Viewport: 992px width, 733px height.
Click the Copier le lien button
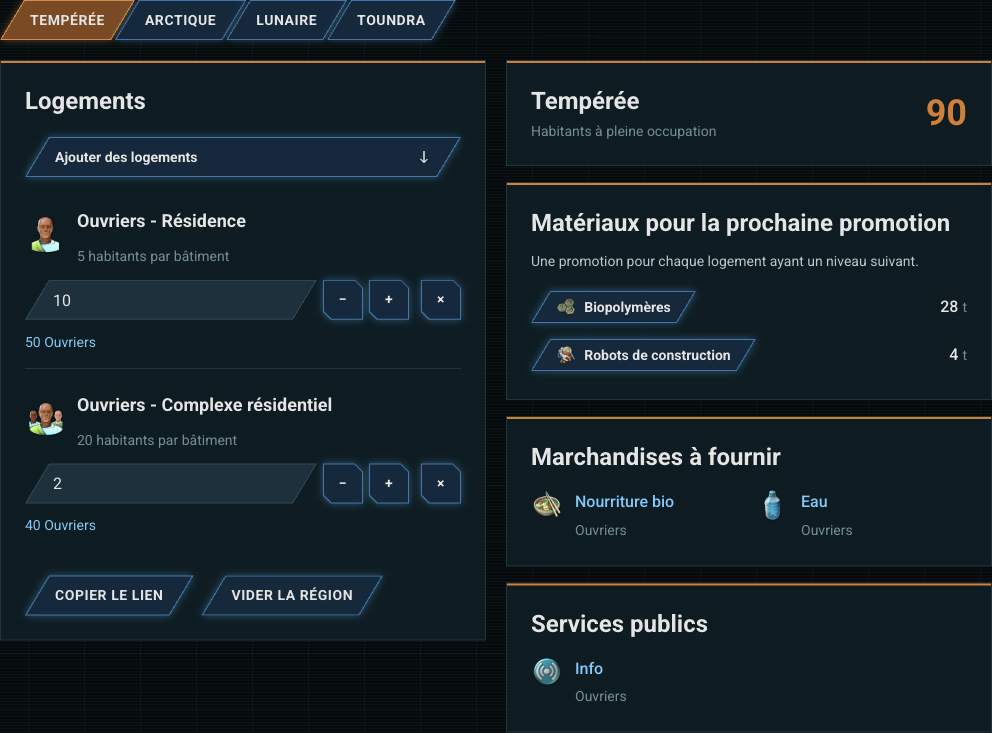click(109, 595)
